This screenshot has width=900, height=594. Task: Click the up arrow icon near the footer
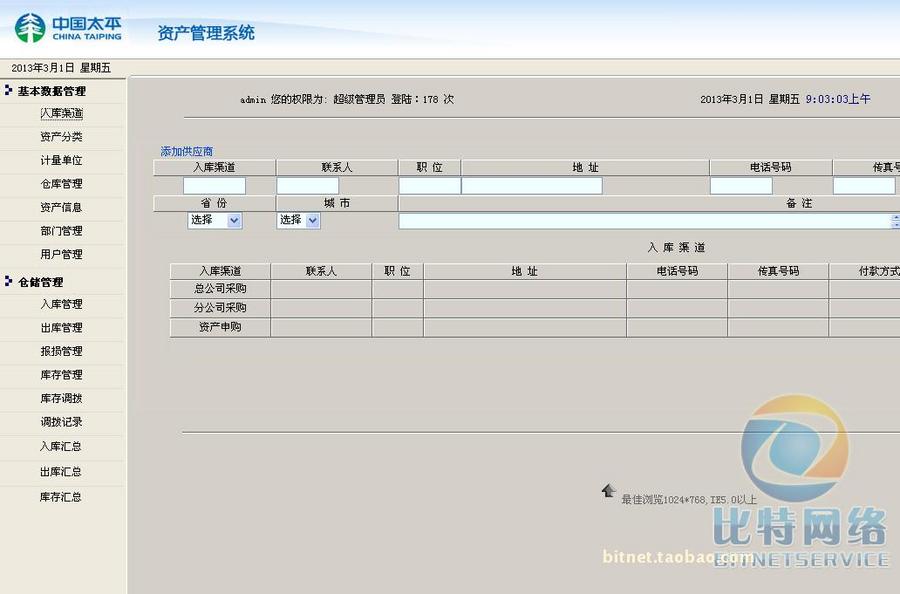[x=608, y=490]
